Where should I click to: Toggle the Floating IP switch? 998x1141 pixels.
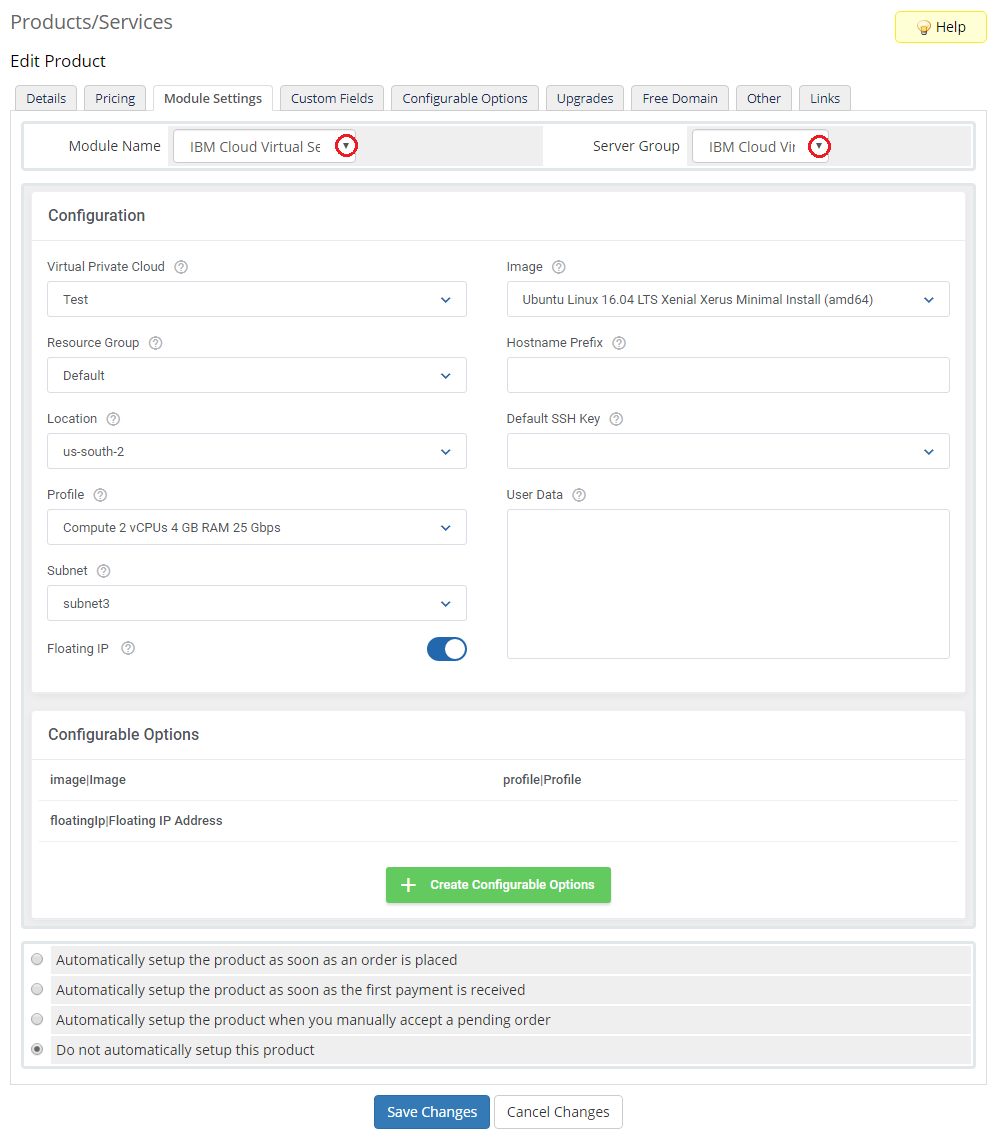(x=446, y=649)
